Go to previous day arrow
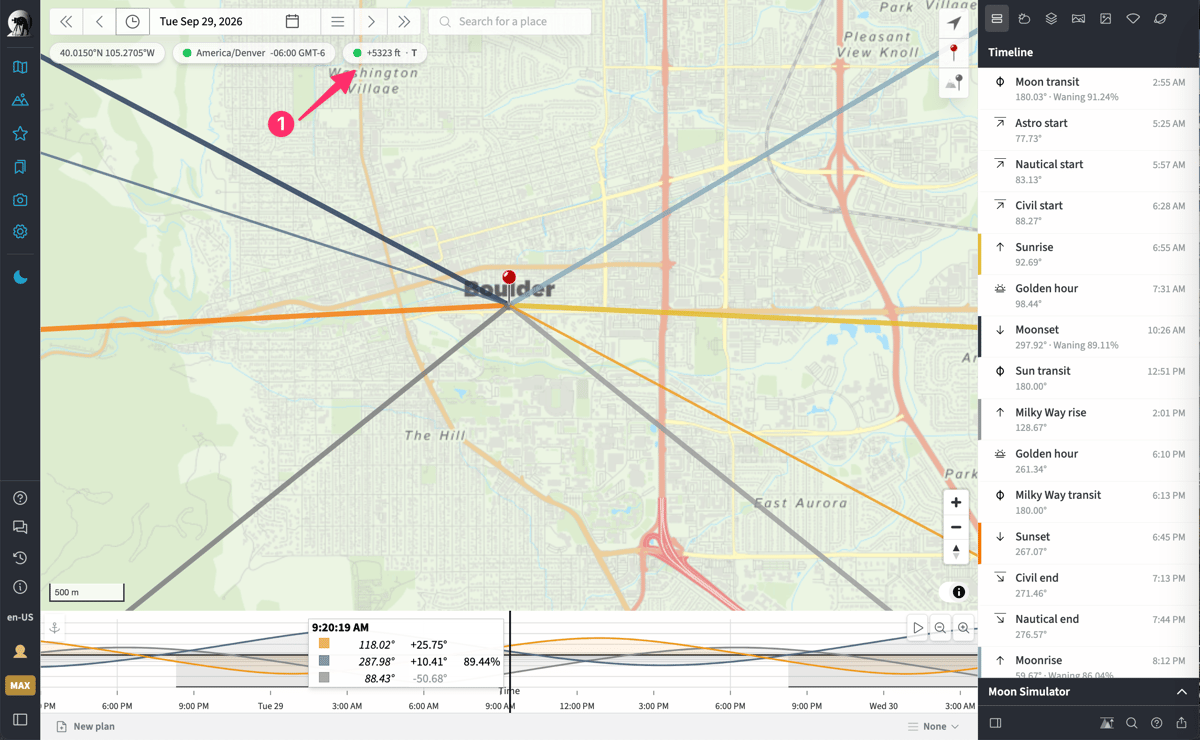This screenshot has height=740, width=1200. (99, 21)
